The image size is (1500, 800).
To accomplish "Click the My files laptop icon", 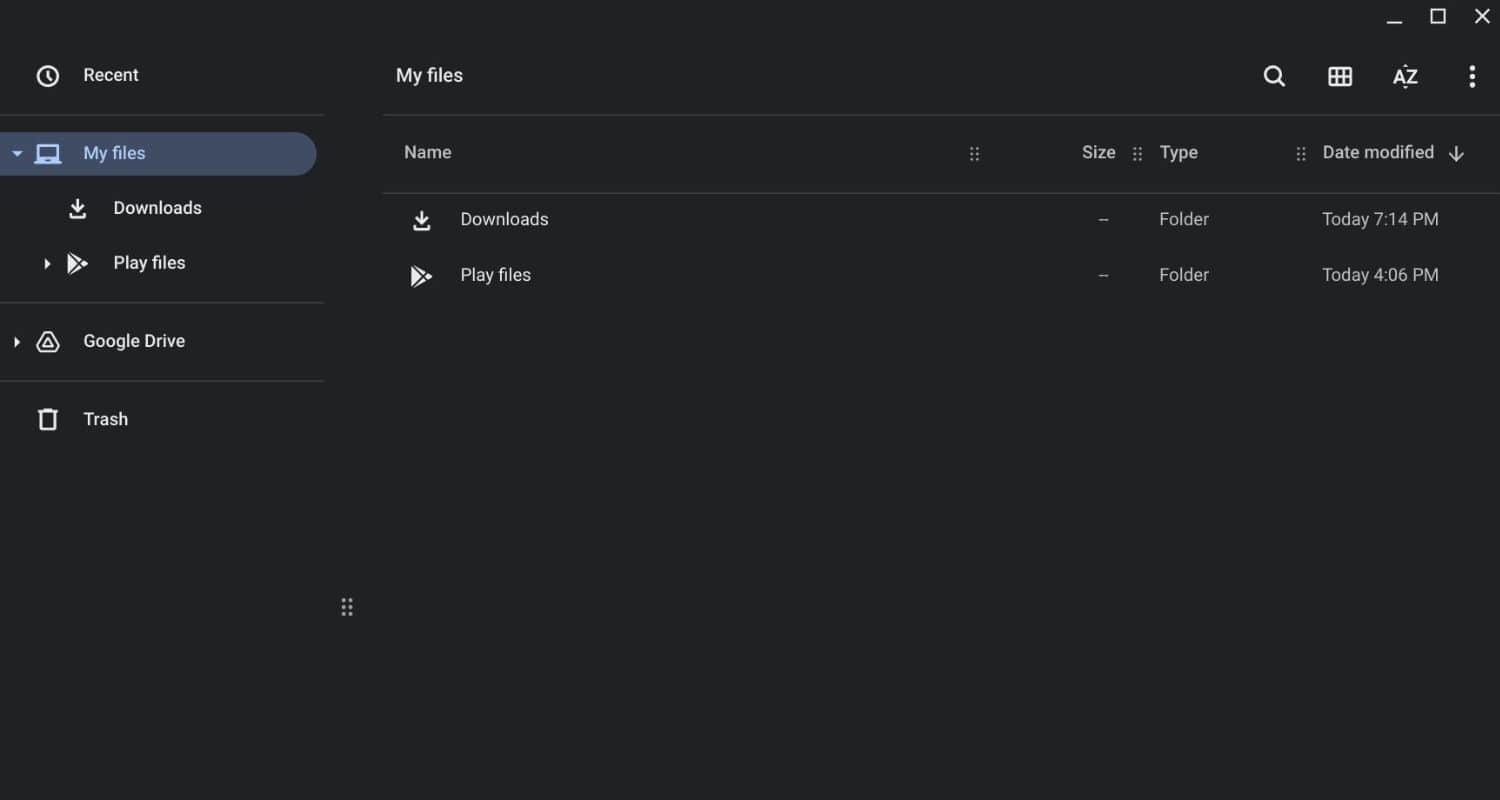I will tap(48, 154).
